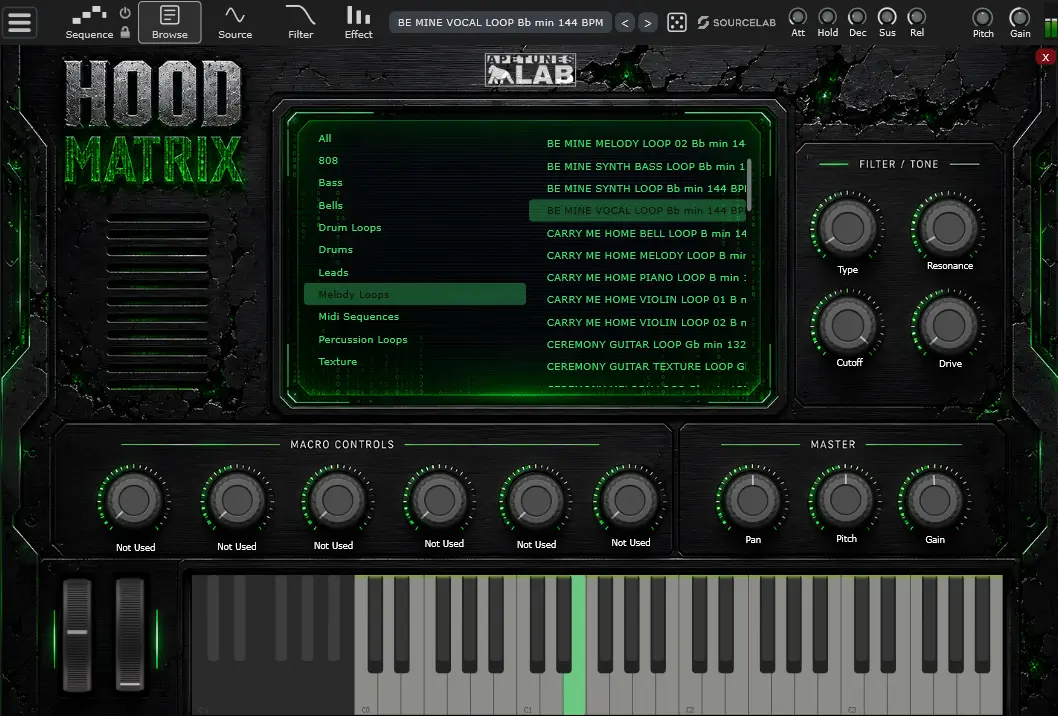Click the second Not Used macro knob
The height and width of the screenshot is (716, 1058).
click(236, 501)
